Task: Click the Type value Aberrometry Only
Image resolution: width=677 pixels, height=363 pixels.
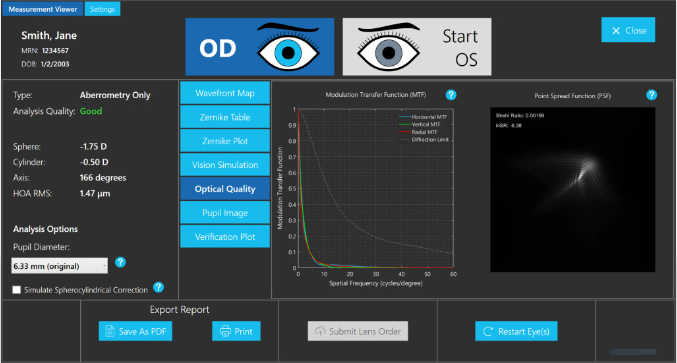Action: (x=115, y=95)
